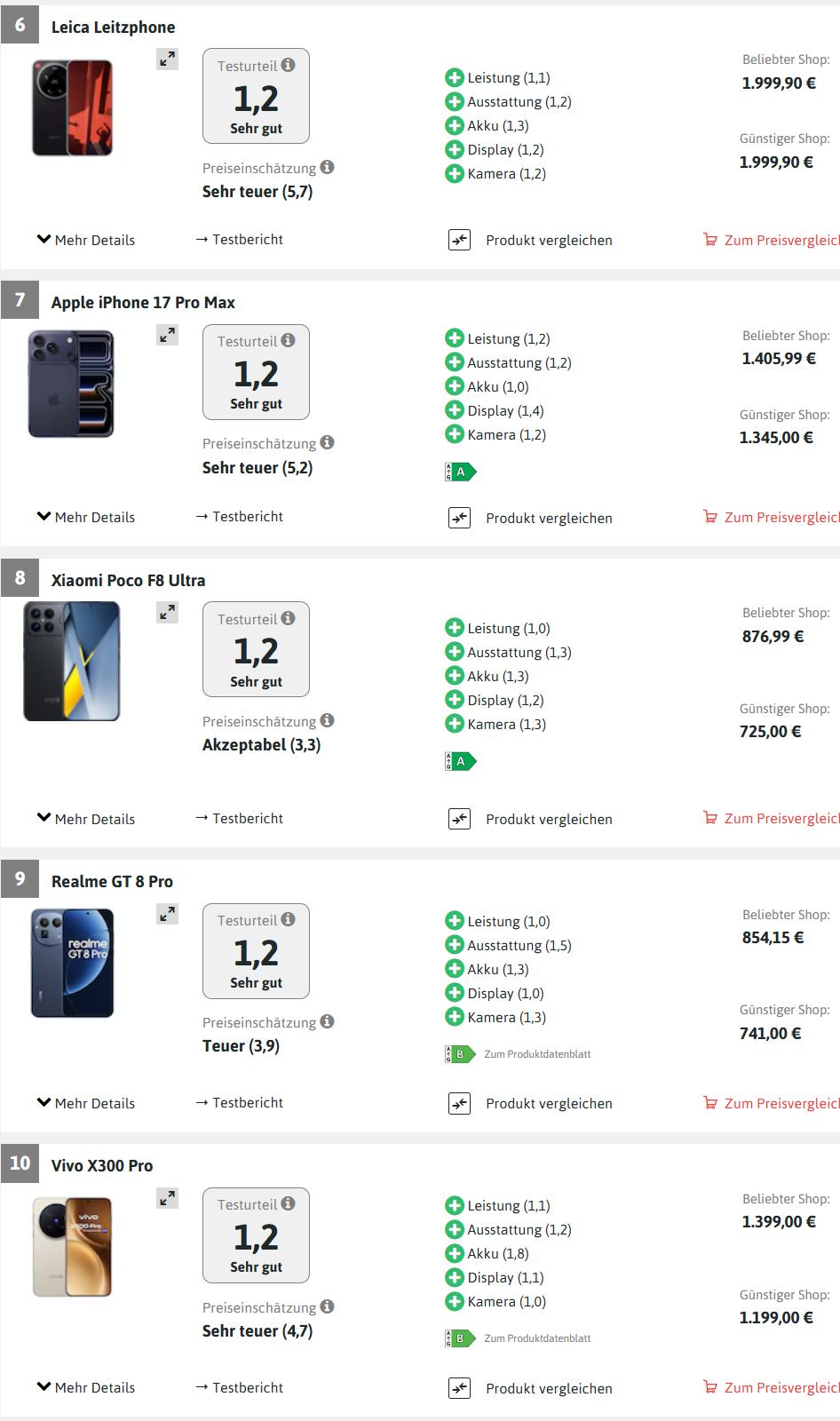Click cart icon for Xiaomi Poco F8 Ultra
This screenshot has width=840, height=1421.
(710, 818)
